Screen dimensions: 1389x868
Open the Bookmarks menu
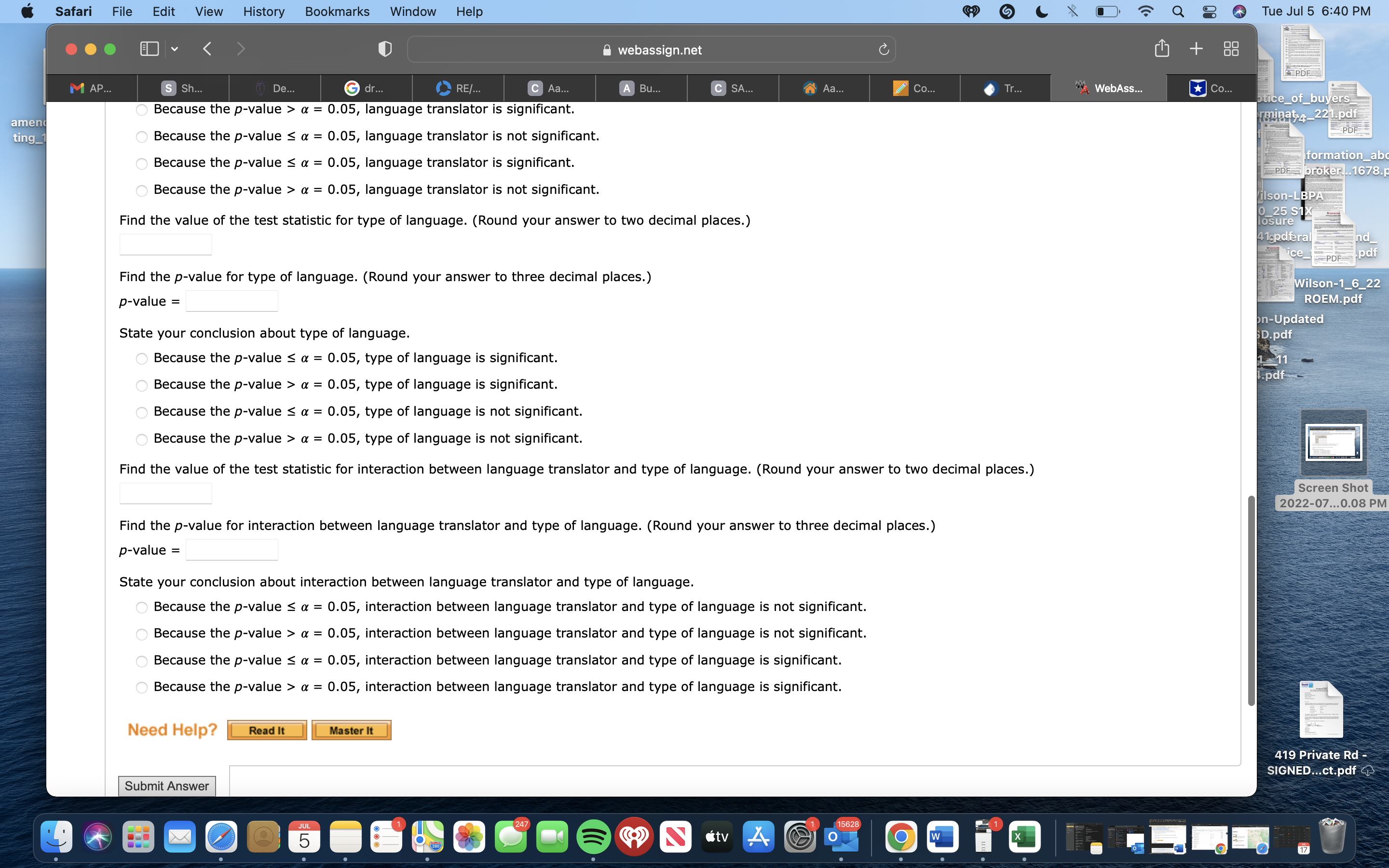point(337,12)
